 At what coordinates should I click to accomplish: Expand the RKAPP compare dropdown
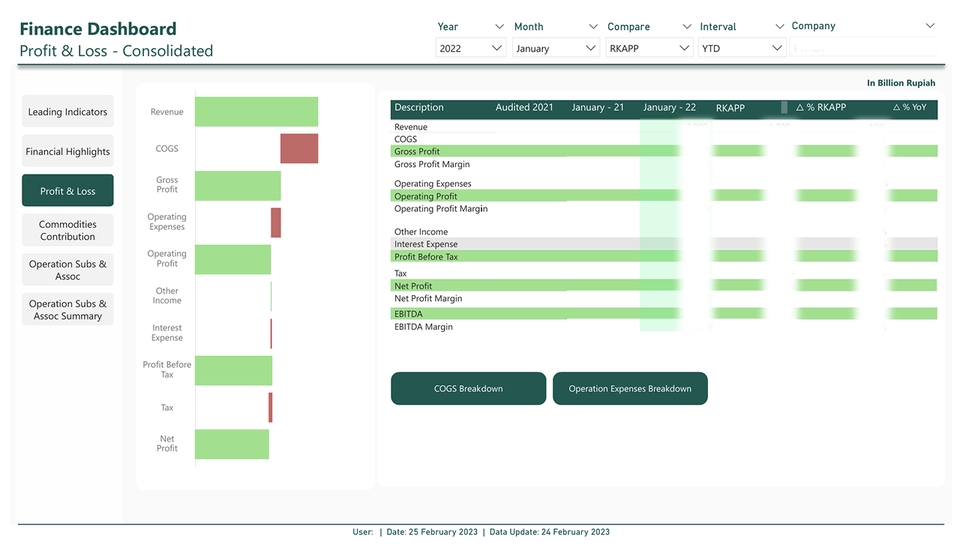(649, 48)
